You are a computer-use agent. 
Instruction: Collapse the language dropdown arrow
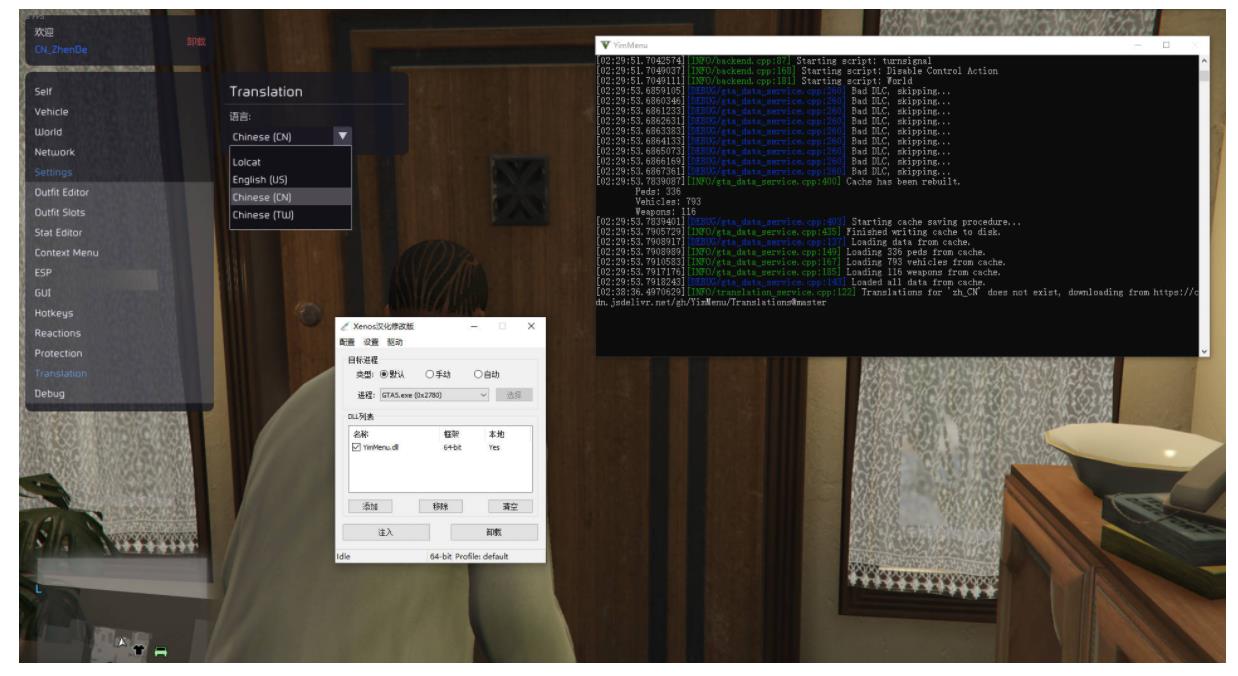[342, 135]
